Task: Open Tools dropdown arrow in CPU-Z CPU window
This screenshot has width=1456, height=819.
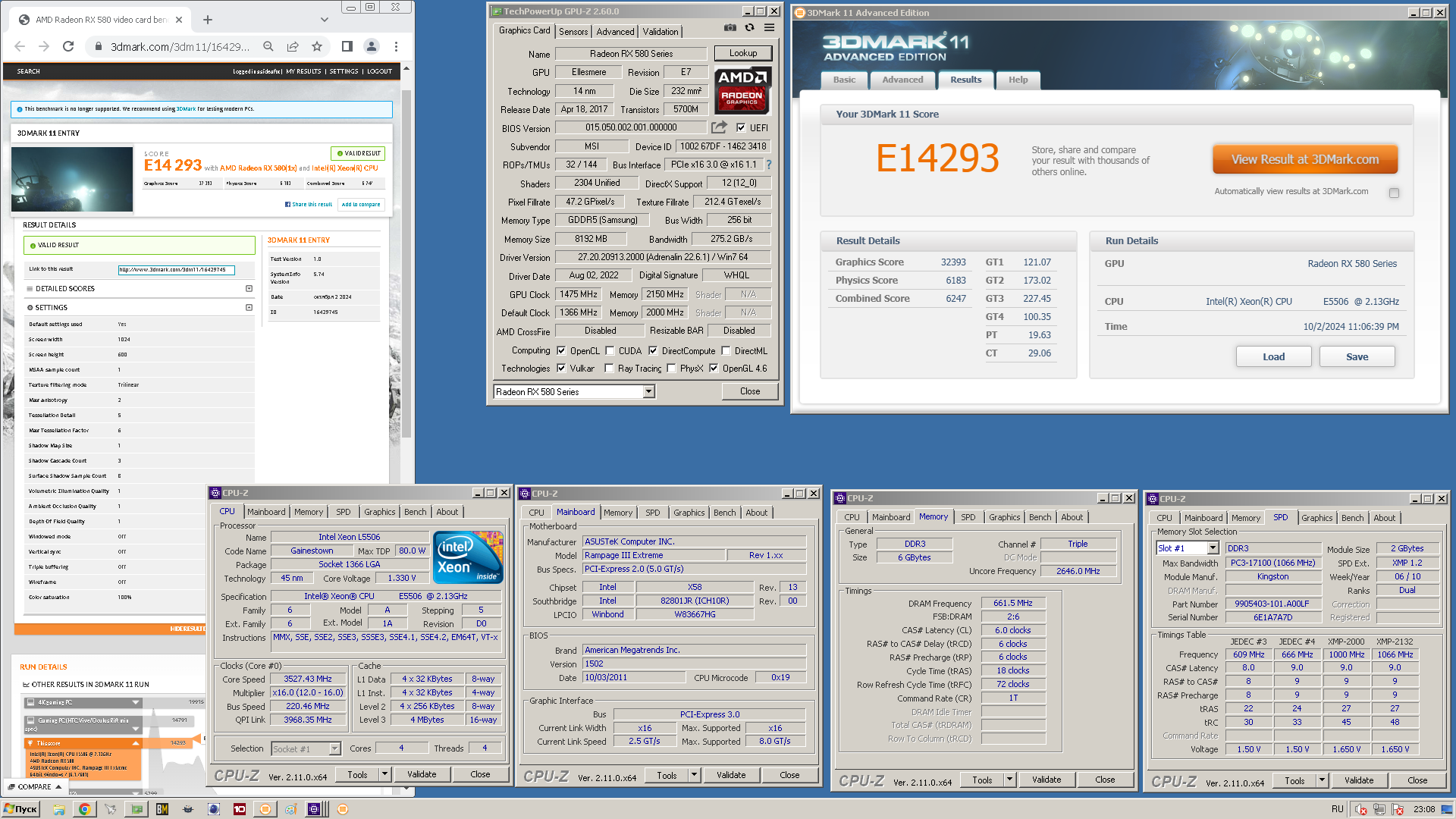Action: coord(384,774)
